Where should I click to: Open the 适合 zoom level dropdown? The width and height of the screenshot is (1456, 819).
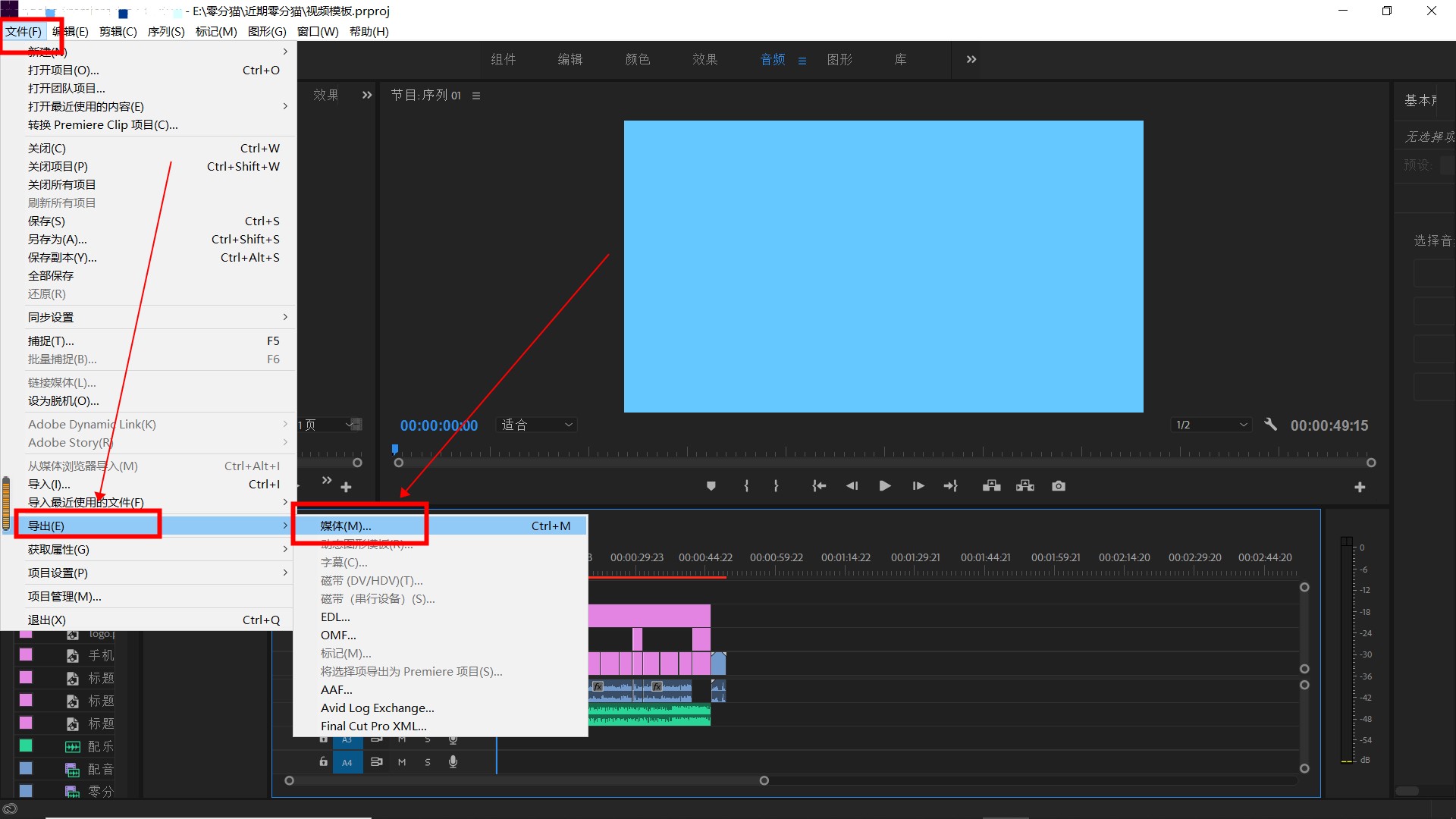(536, 425)
